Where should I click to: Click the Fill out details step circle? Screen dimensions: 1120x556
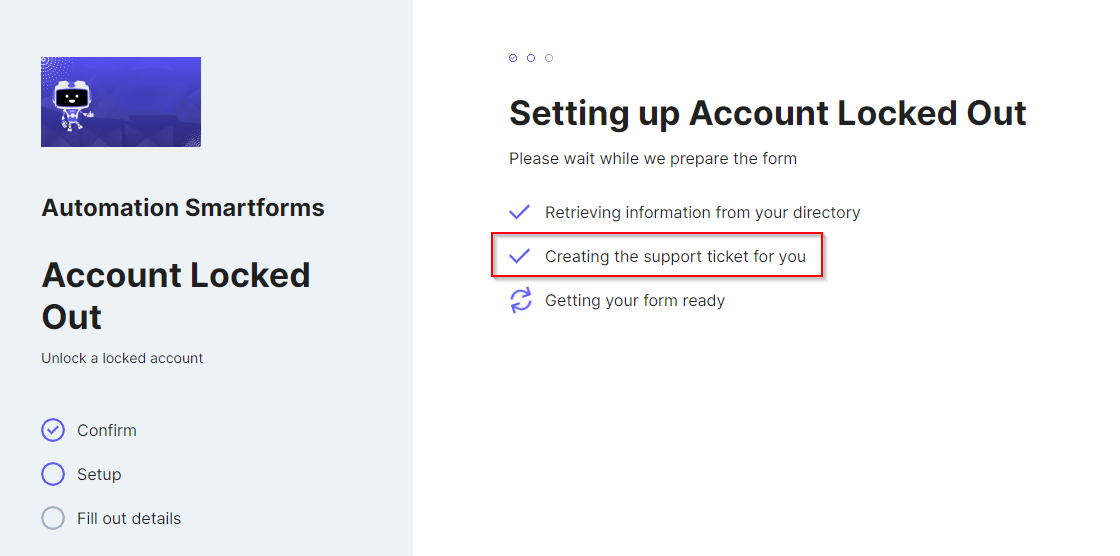coord(53,518)
